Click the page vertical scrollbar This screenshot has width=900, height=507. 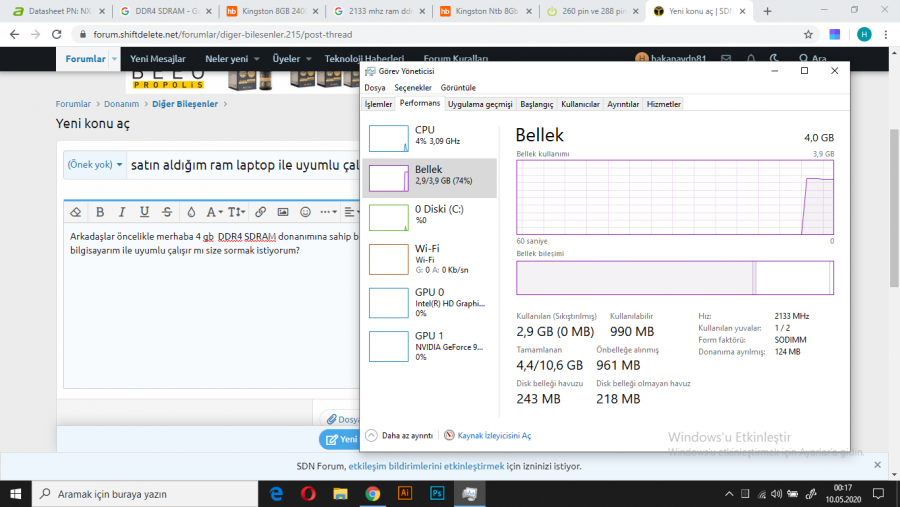894,208
